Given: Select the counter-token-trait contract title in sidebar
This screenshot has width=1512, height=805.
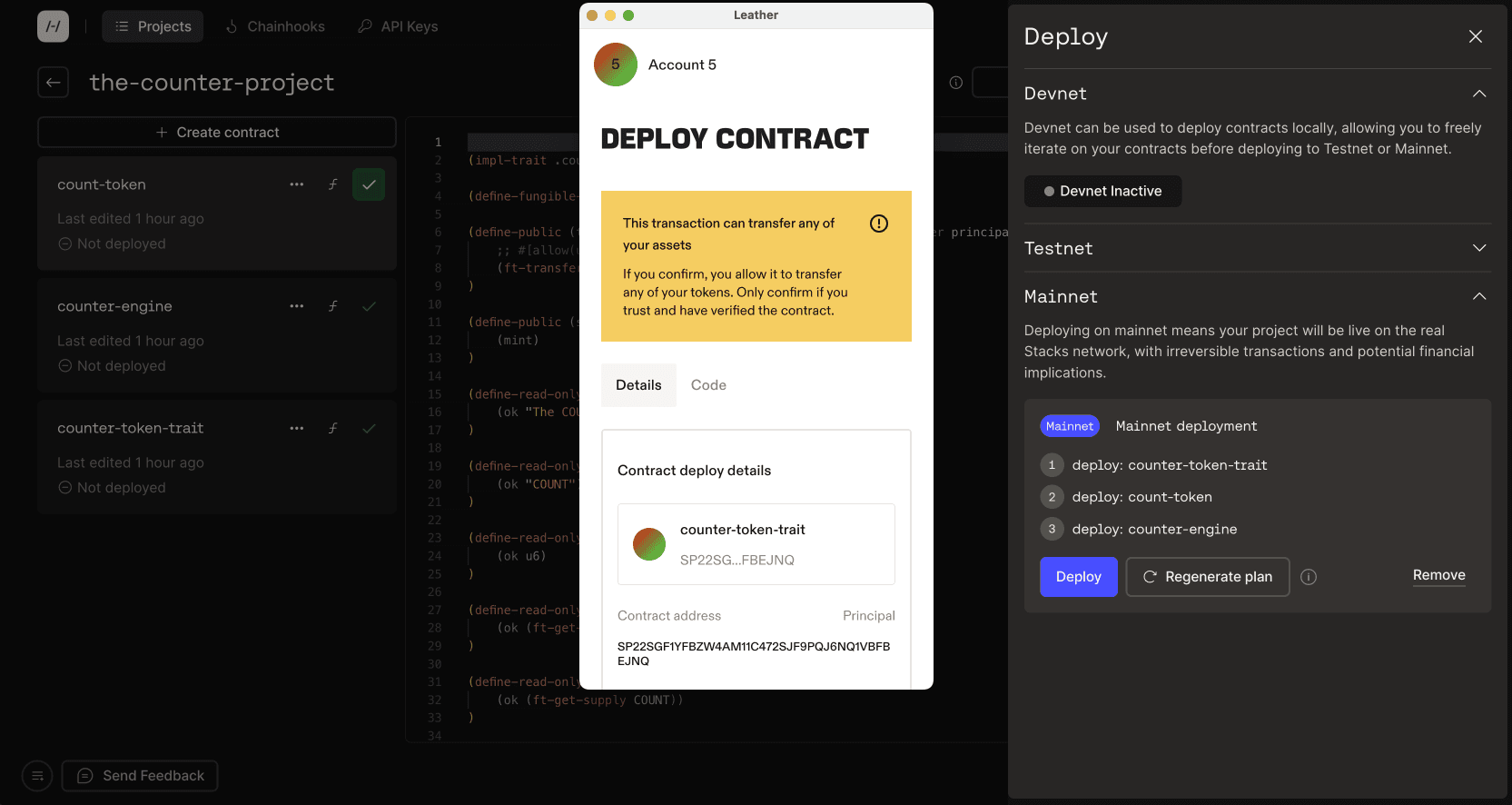Looking at the screenshot, I should (130, 428).
